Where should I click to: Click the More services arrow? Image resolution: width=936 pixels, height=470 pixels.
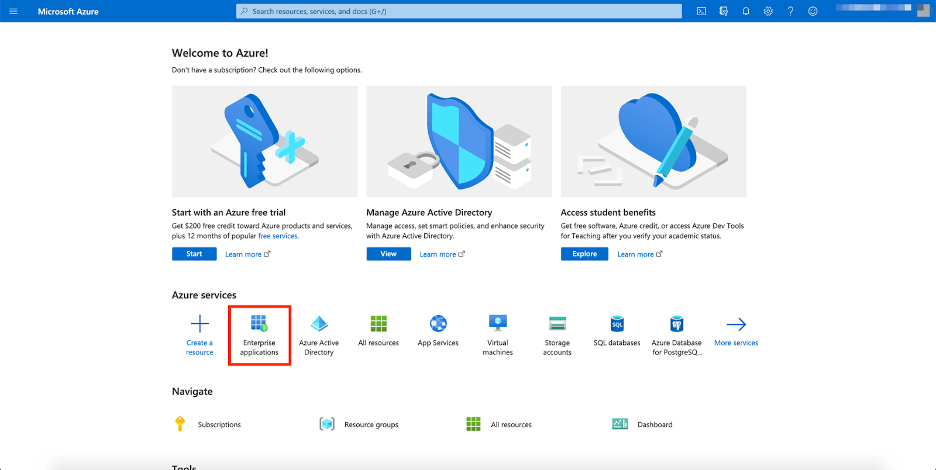(736, 332)
